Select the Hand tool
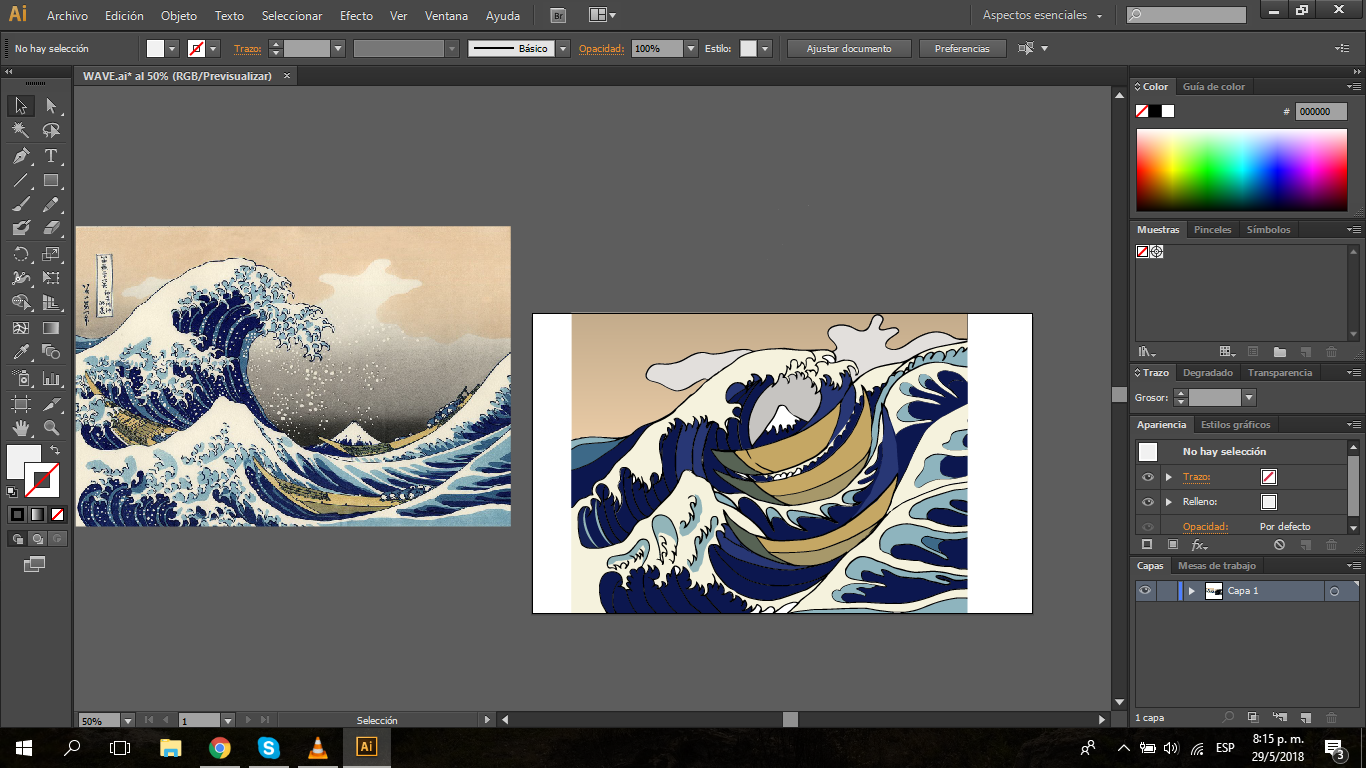The height and width of the screenshot is (768, 1366). [x=21, y=428]
